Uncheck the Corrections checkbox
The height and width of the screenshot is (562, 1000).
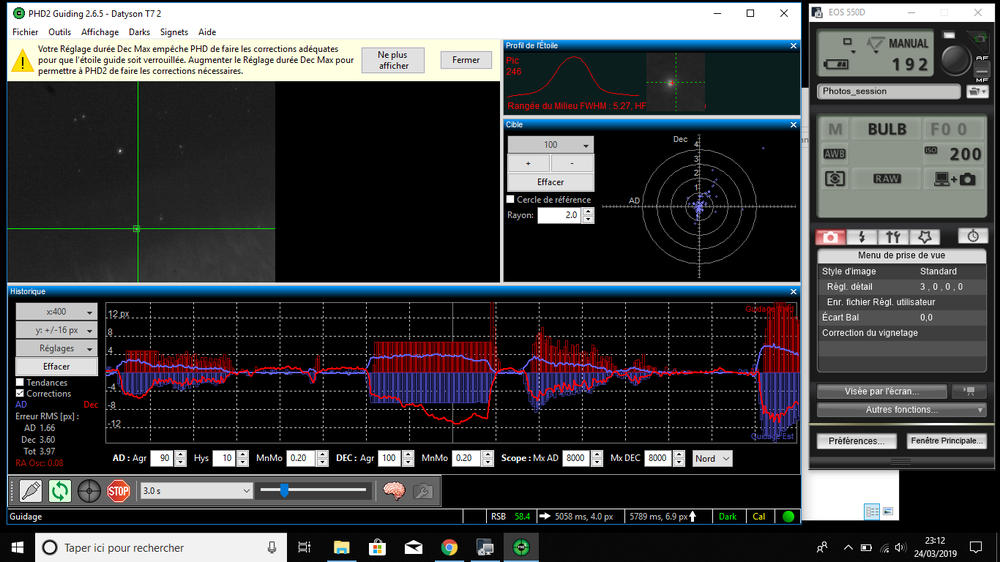pyautogui.click(x=20, y=394)
